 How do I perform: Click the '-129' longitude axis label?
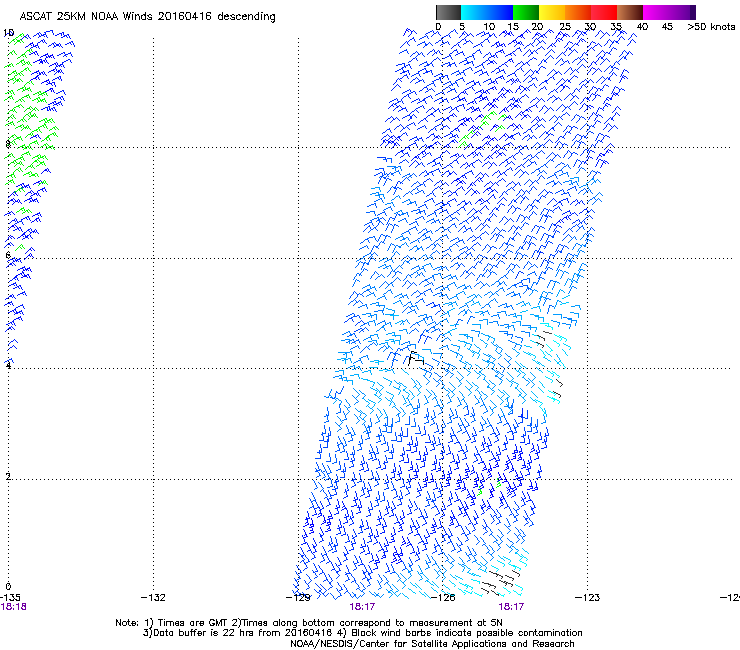[298, 598]
